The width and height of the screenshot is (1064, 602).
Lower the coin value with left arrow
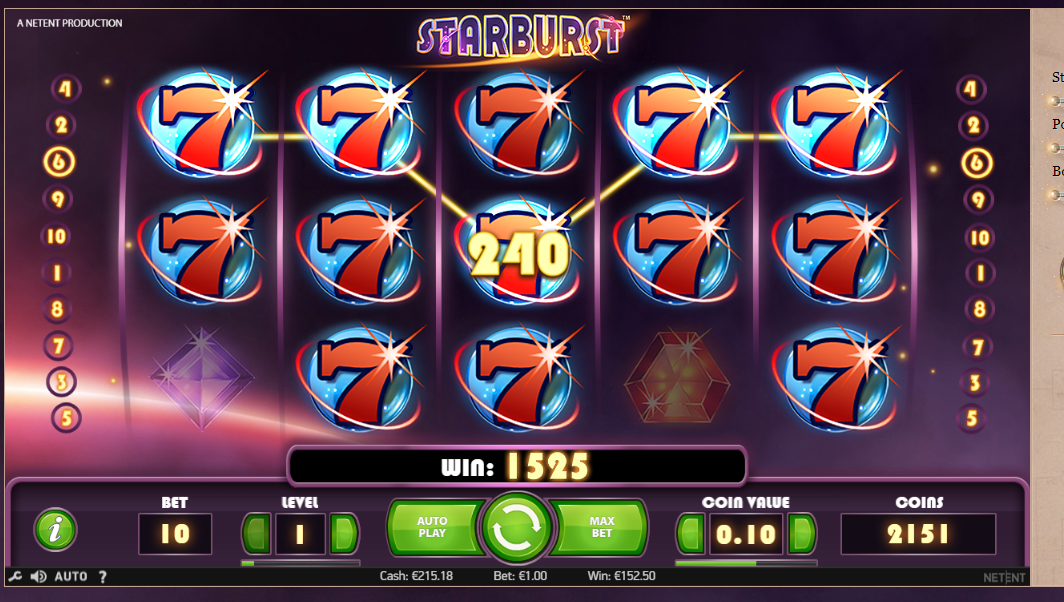coord(690,533)
